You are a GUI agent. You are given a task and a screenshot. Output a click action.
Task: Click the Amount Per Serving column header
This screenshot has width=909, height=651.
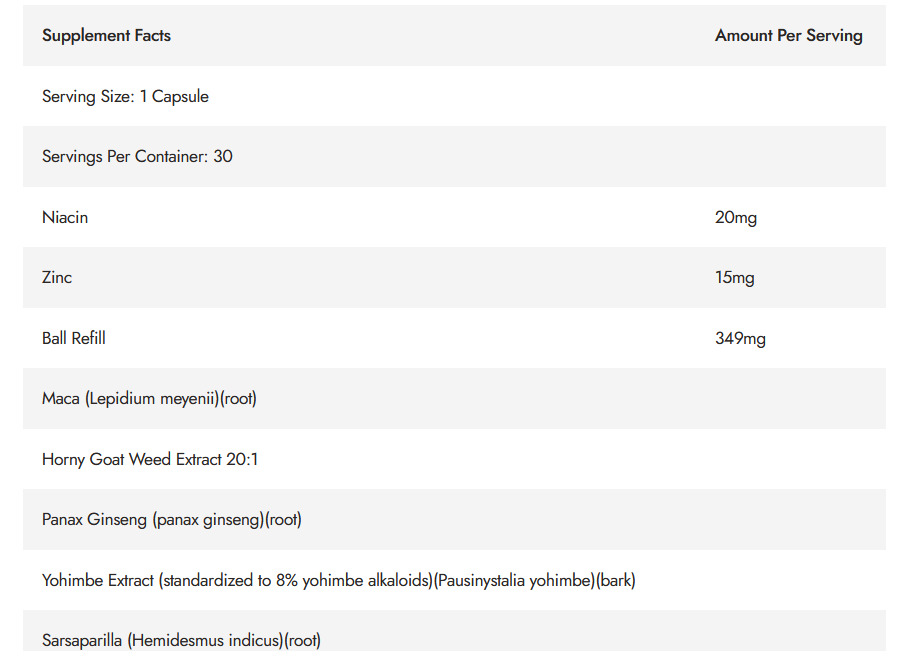pyautogui.click(x=788, y=35)
